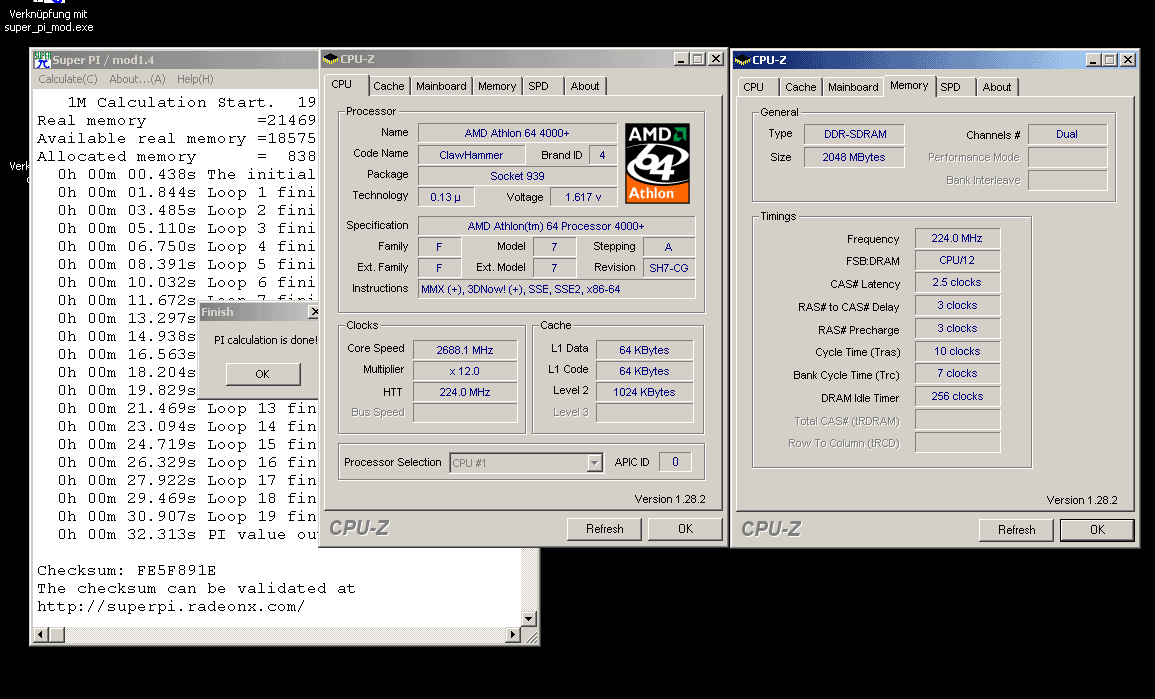Image resolution: width=1155 pixels, height=699 pixels.
Task: Click the Core Speed 2688.1 MHz value
Action: coord(465,350)
